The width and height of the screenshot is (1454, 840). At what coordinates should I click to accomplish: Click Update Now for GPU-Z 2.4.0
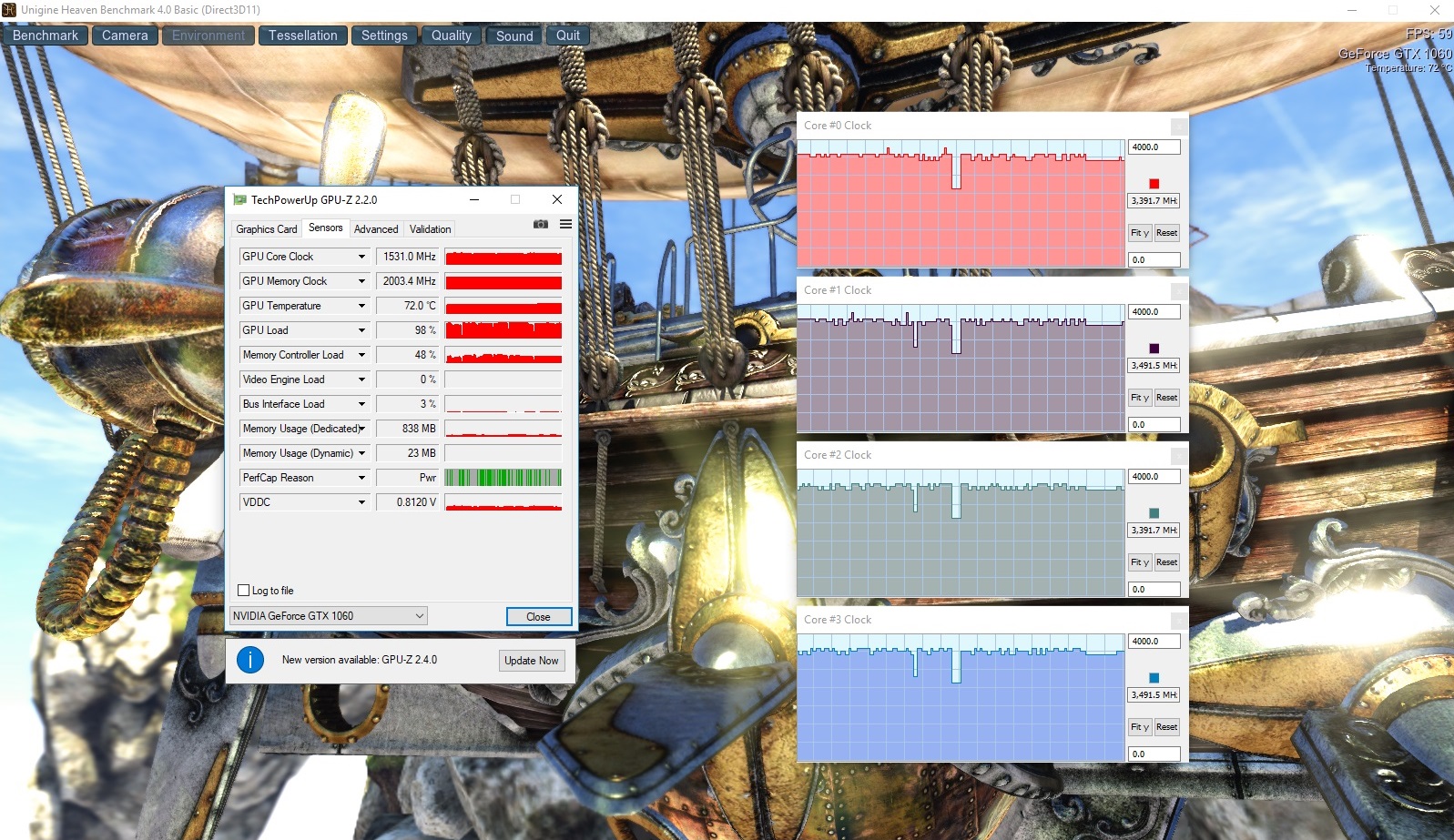532,661
